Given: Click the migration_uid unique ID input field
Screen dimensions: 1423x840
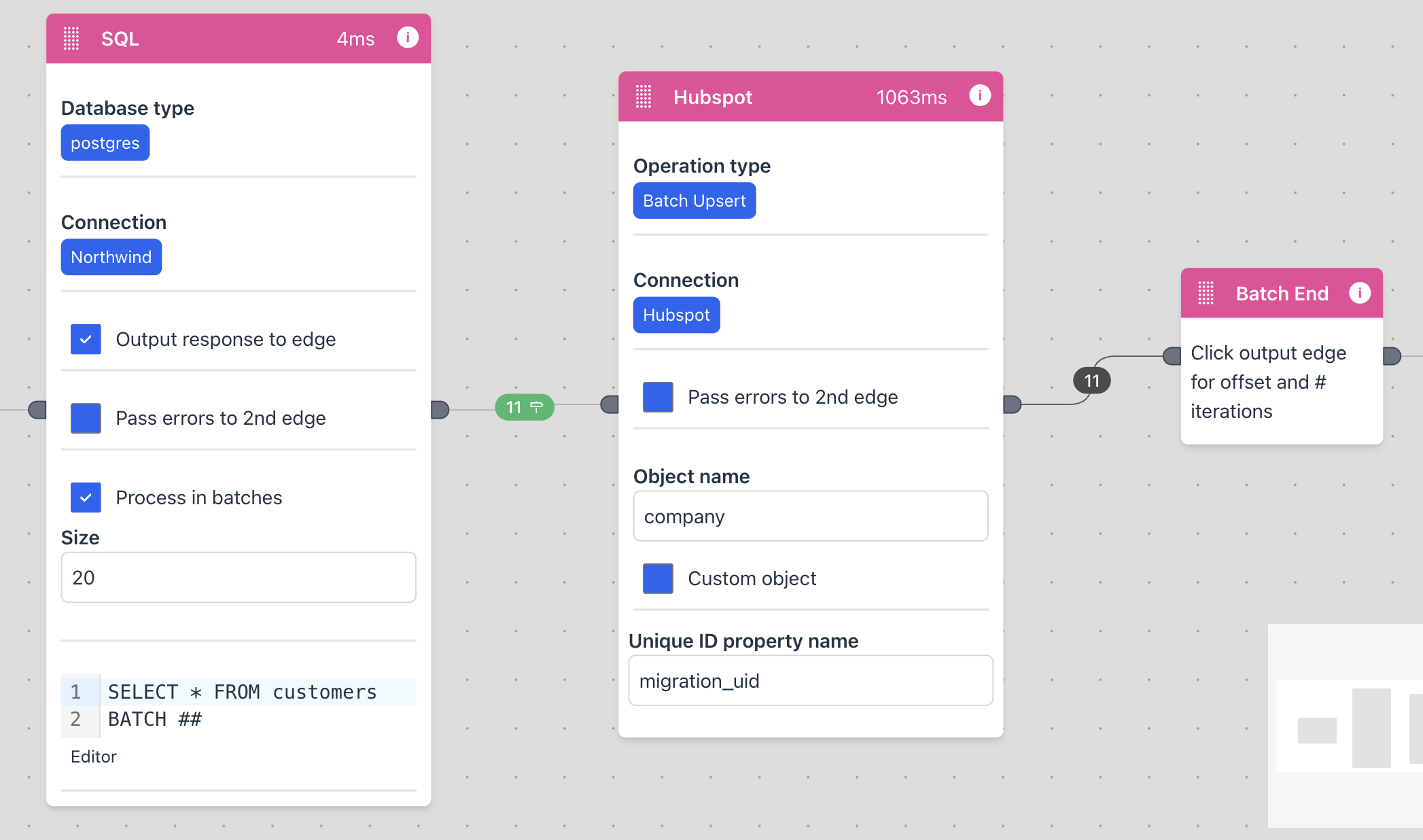Looking at the screenshot, I should pyautogui.click(x=807, y=682).
